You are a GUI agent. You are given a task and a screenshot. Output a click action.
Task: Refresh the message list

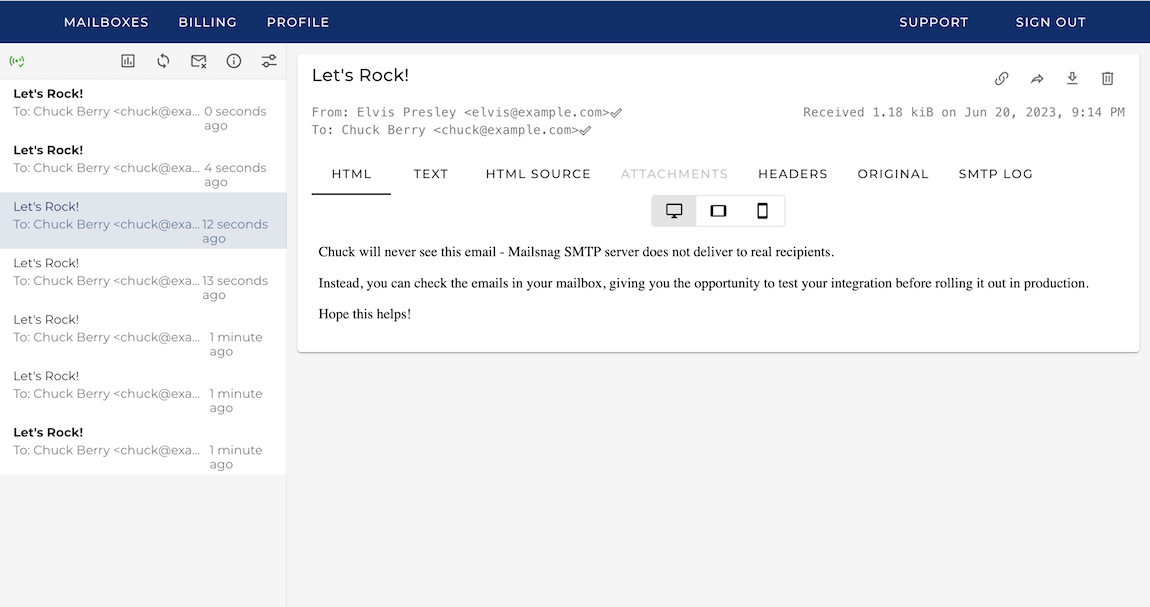pos(163,62)
